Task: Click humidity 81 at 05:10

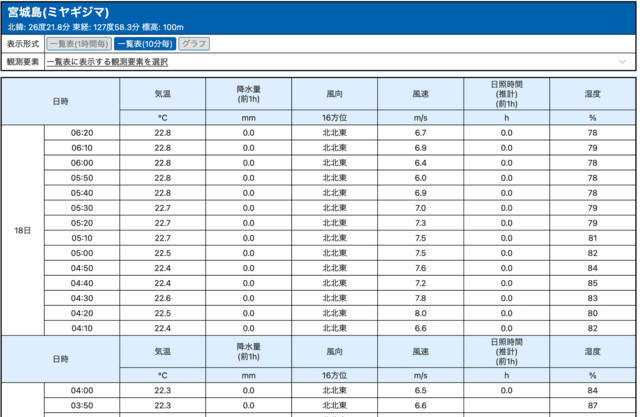Action: pos(592,238)
